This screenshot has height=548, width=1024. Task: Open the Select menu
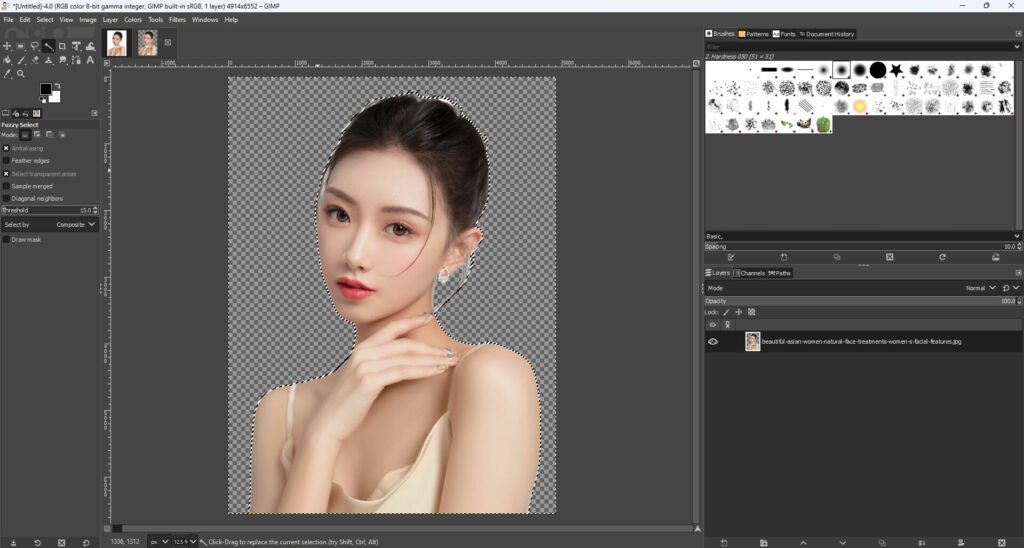(45, 20)
